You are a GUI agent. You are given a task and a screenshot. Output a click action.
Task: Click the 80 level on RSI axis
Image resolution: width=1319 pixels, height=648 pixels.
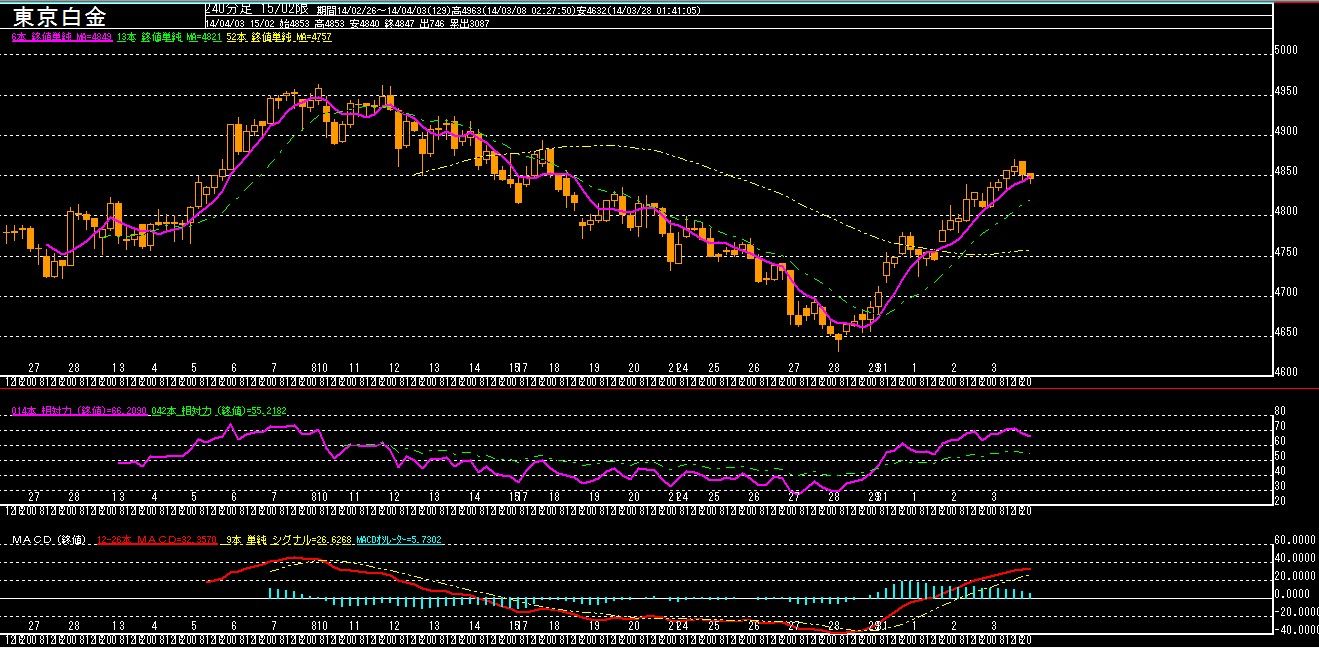pyautogui.click(x=1280, y=411)
